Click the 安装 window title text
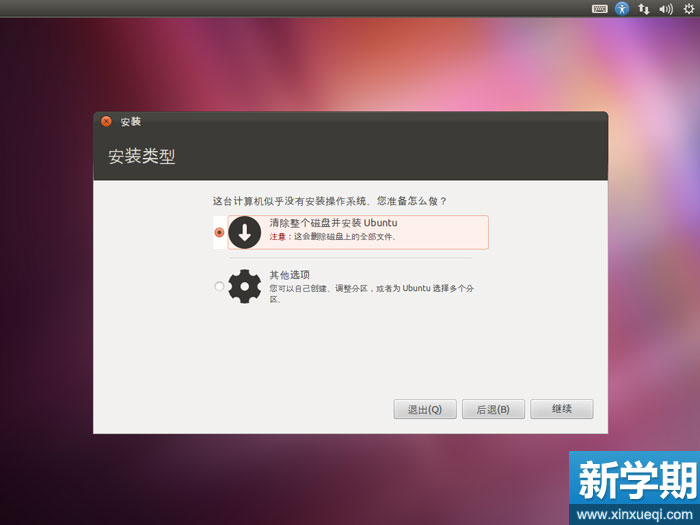Image resolution: width=700 pixels, height=525 pixels. (130, 121)
